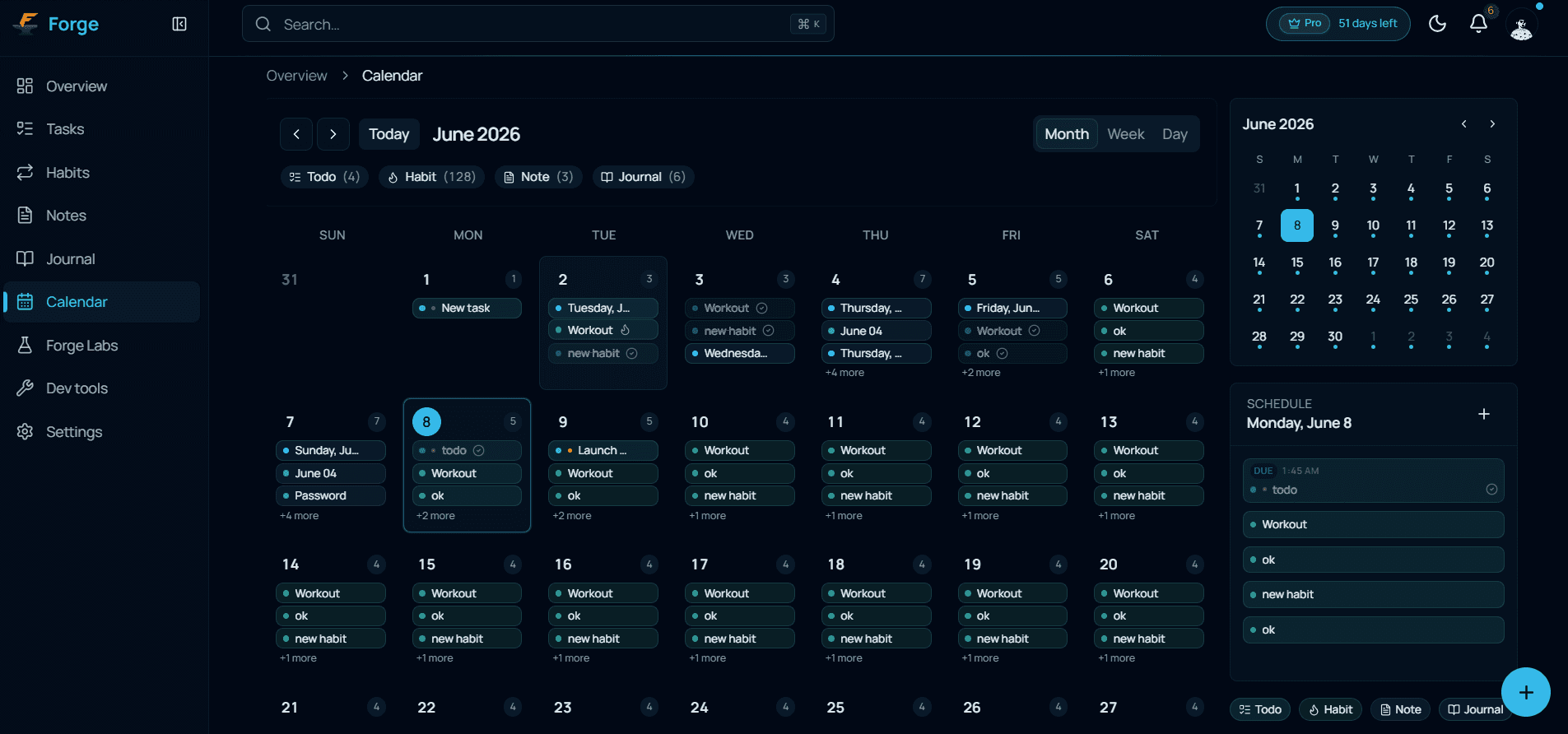Toggle the Journal (6) filter chip
The width and height of the screenshot is (1568, 734).
[x=643, y=177]
